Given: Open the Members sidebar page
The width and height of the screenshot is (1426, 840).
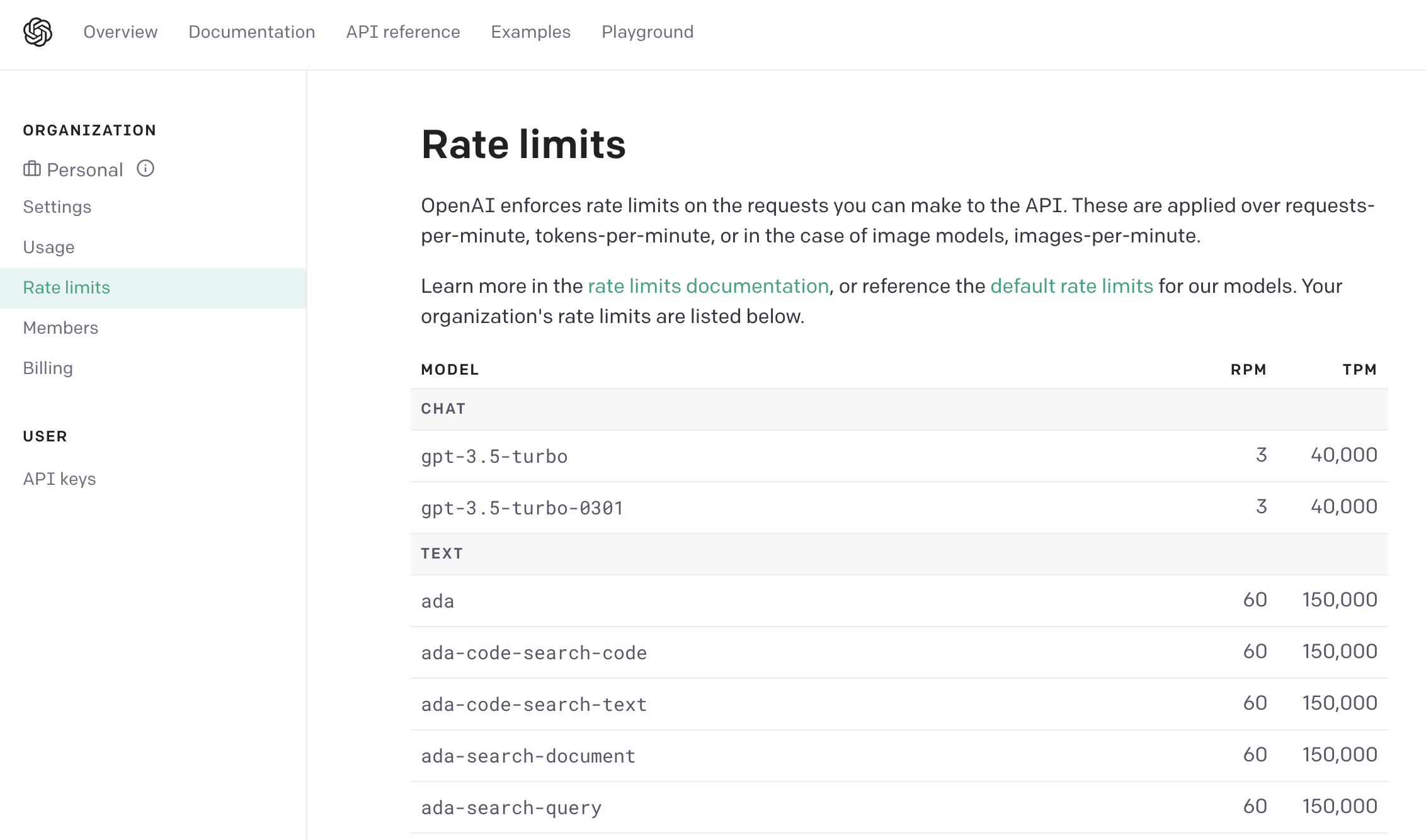Looking at the screenshot, I should click(x=60, y=328).
